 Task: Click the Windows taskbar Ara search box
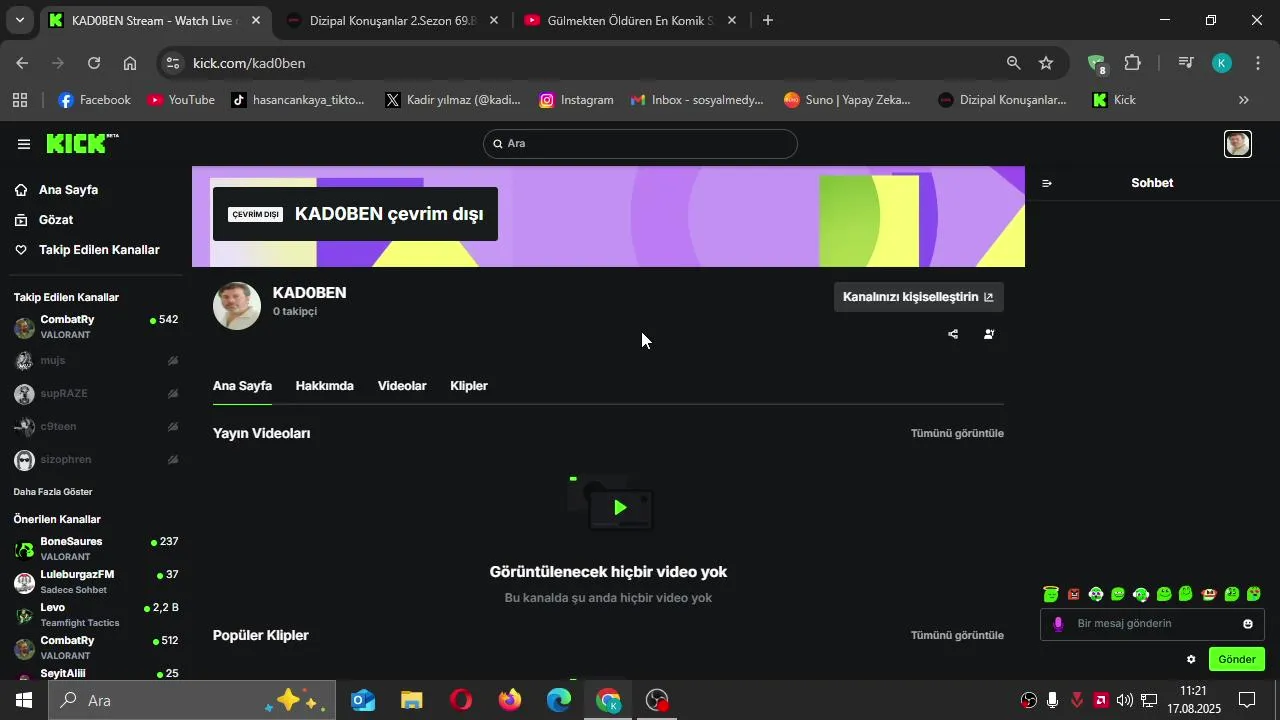click(x=193, y=700)
